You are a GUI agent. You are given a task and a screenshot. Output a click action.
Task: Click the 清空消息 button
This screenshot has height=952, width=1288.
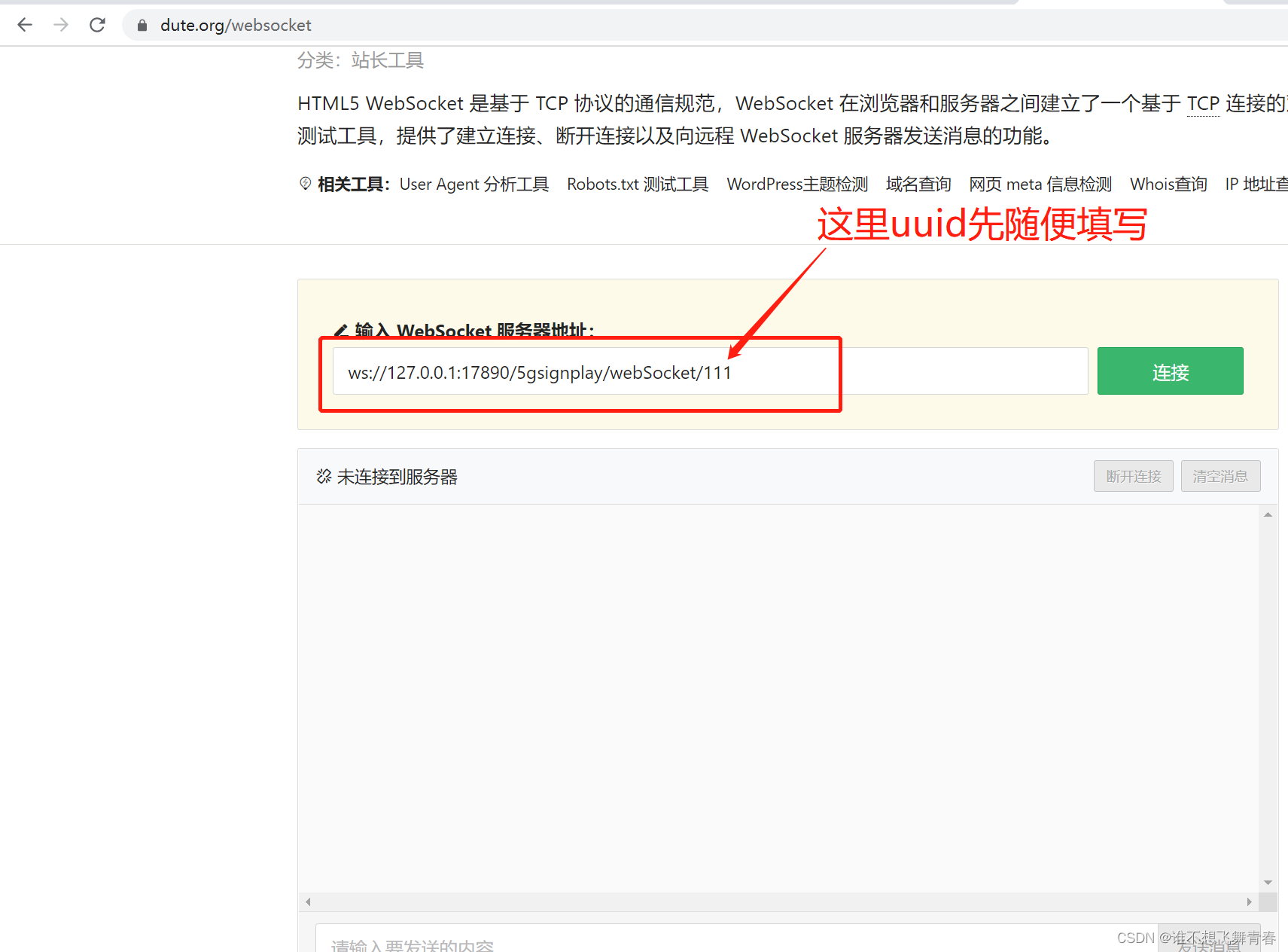point(1220,476)
